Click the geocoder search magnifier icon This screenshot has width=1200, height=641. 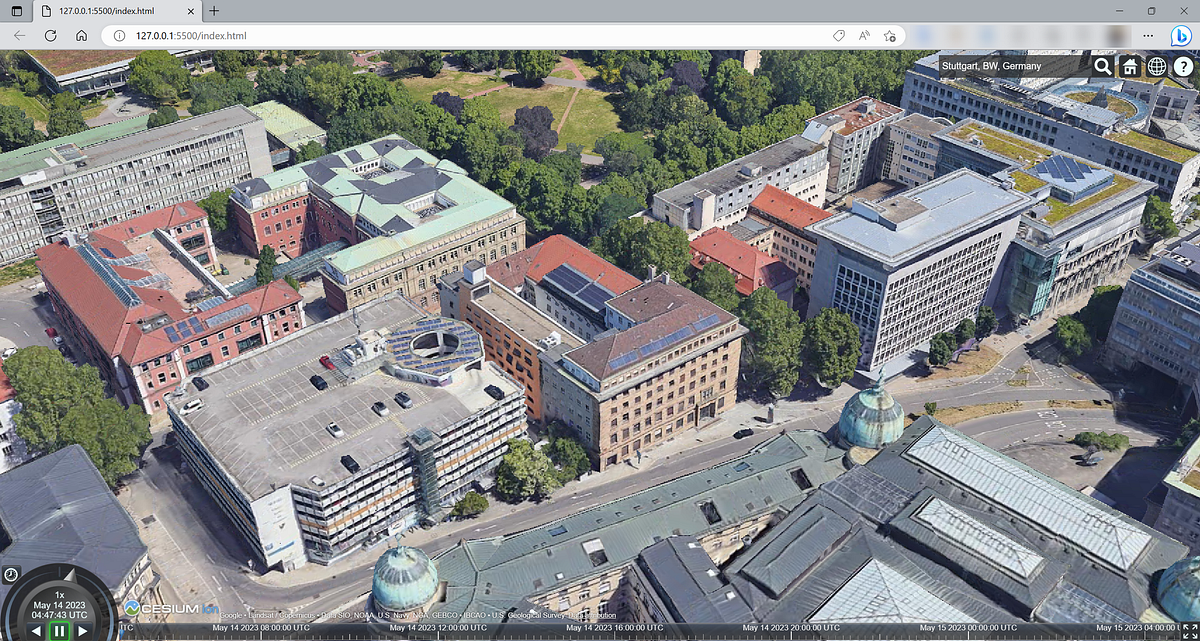click(1101, 67)
